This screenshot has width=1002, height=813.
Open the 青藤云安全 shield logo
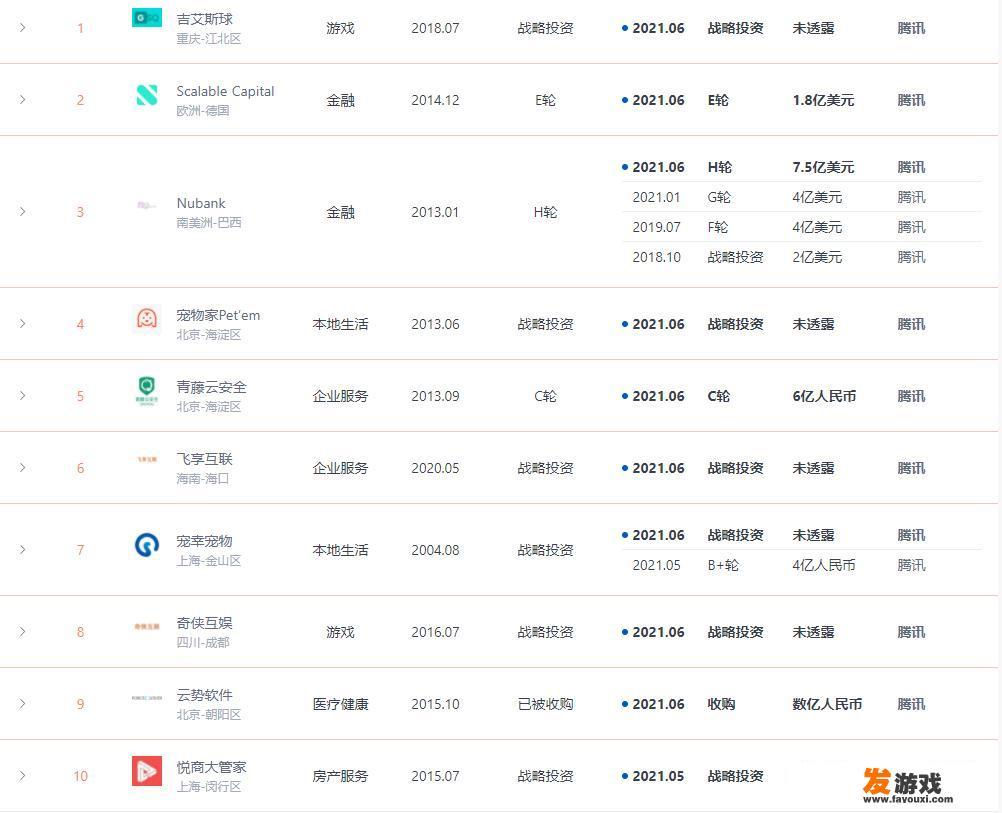pos(147,391)
